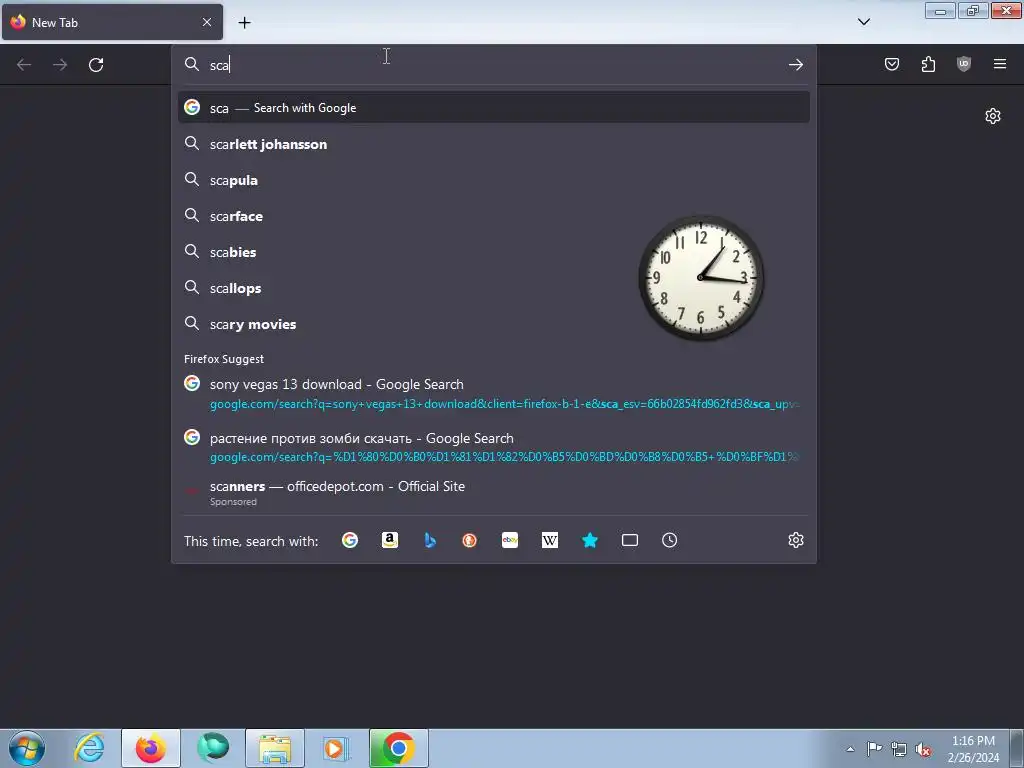Click the Go arrow in the address bar
Viewport: 1024px width, 768px height.
(x=795, y=65)
